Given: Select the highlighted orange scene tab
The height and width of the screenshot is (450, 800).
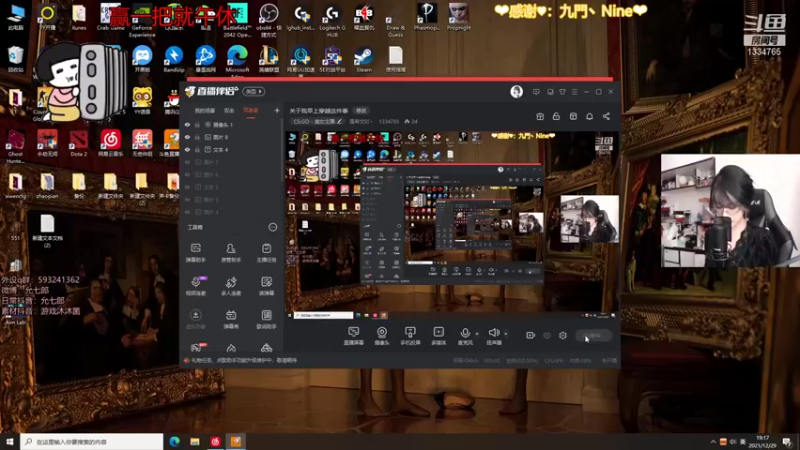Looking at the screenshot, I should pos(251,110).
